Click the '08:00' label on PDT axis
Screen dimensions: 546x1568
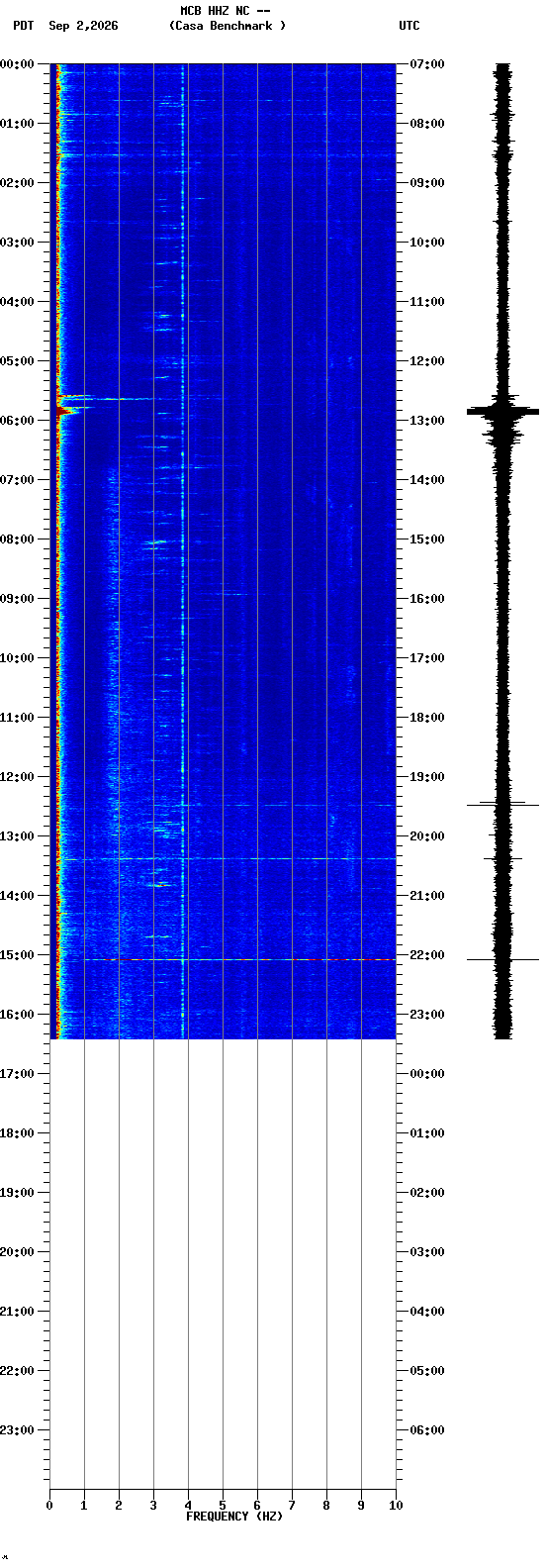click(17, 539)
